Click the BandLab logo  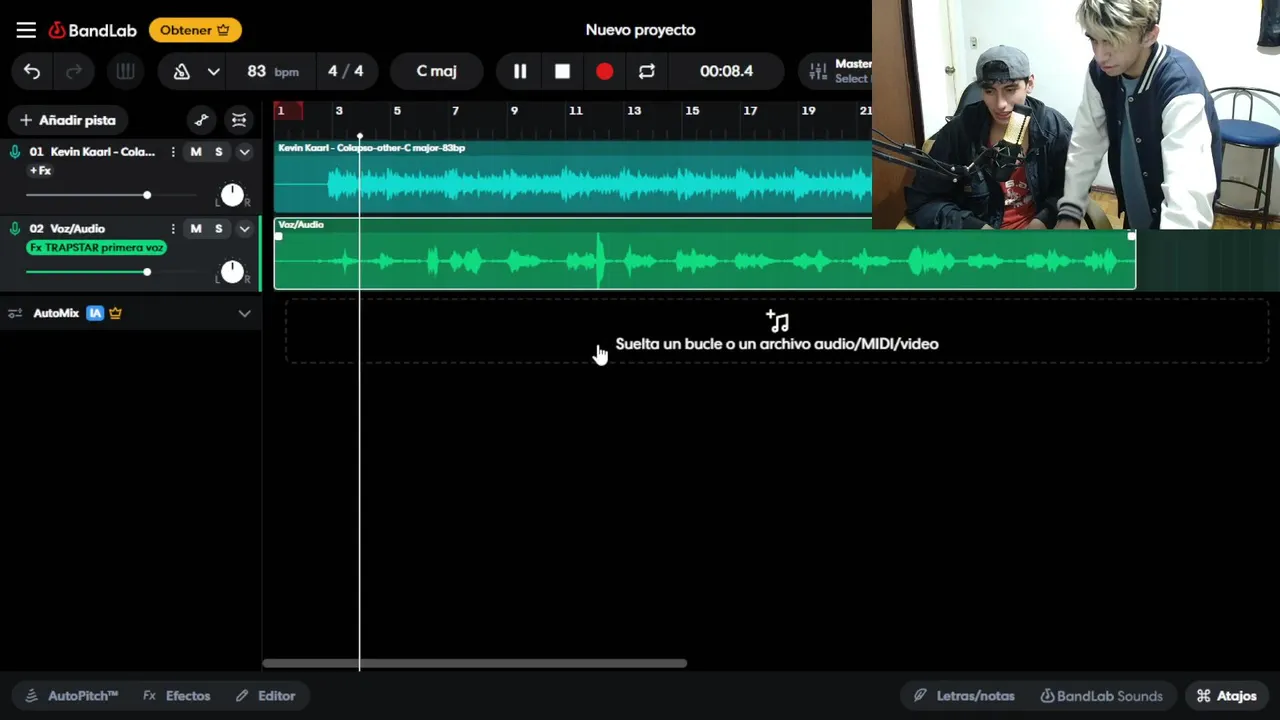click(93, 30)
